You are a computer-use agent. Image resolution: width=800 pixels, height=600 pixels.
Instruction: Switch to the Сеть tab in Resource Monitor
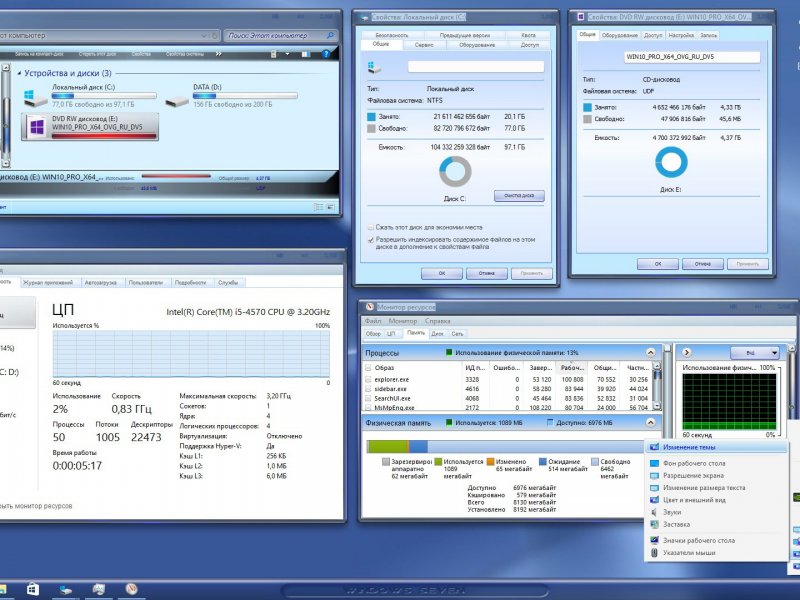(457, 334)
